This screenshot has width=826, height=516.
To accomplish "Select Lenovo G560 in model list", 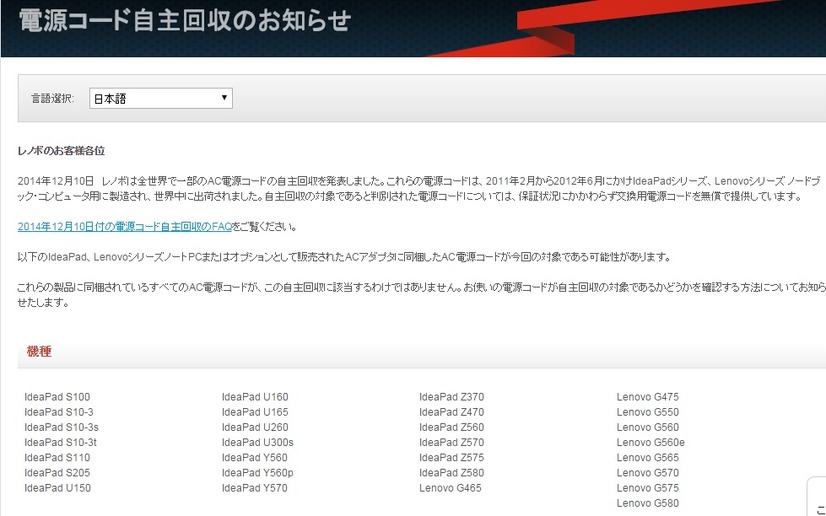I will point(648,428).
